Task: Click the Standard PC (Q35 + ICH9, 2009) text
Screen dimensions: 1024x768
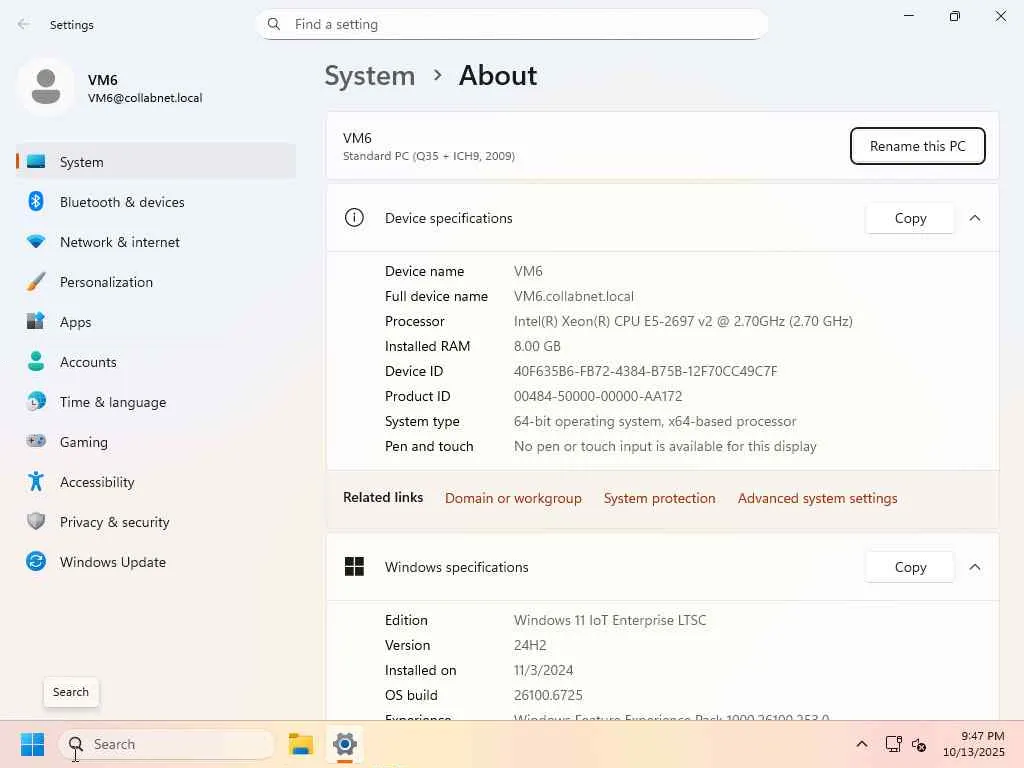Action: tap(428, 156)
